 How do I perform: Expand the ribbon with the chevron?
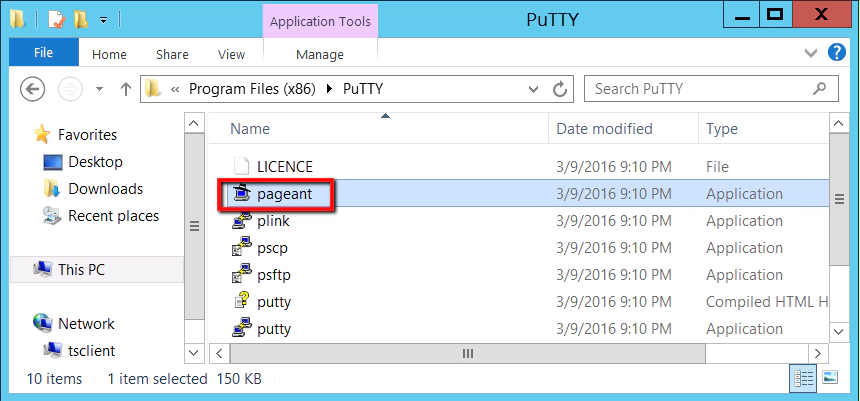[811, 53]
